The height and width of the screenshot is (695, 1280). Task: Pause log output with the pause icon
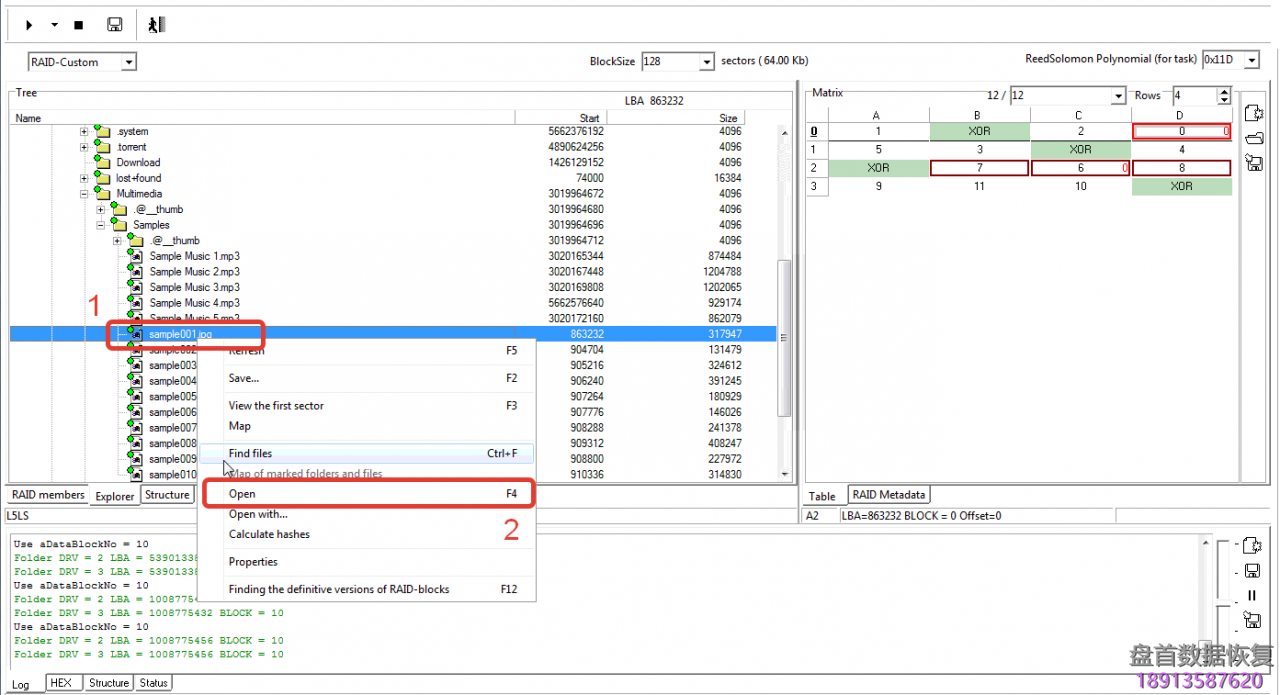(x=1253, y=595)
